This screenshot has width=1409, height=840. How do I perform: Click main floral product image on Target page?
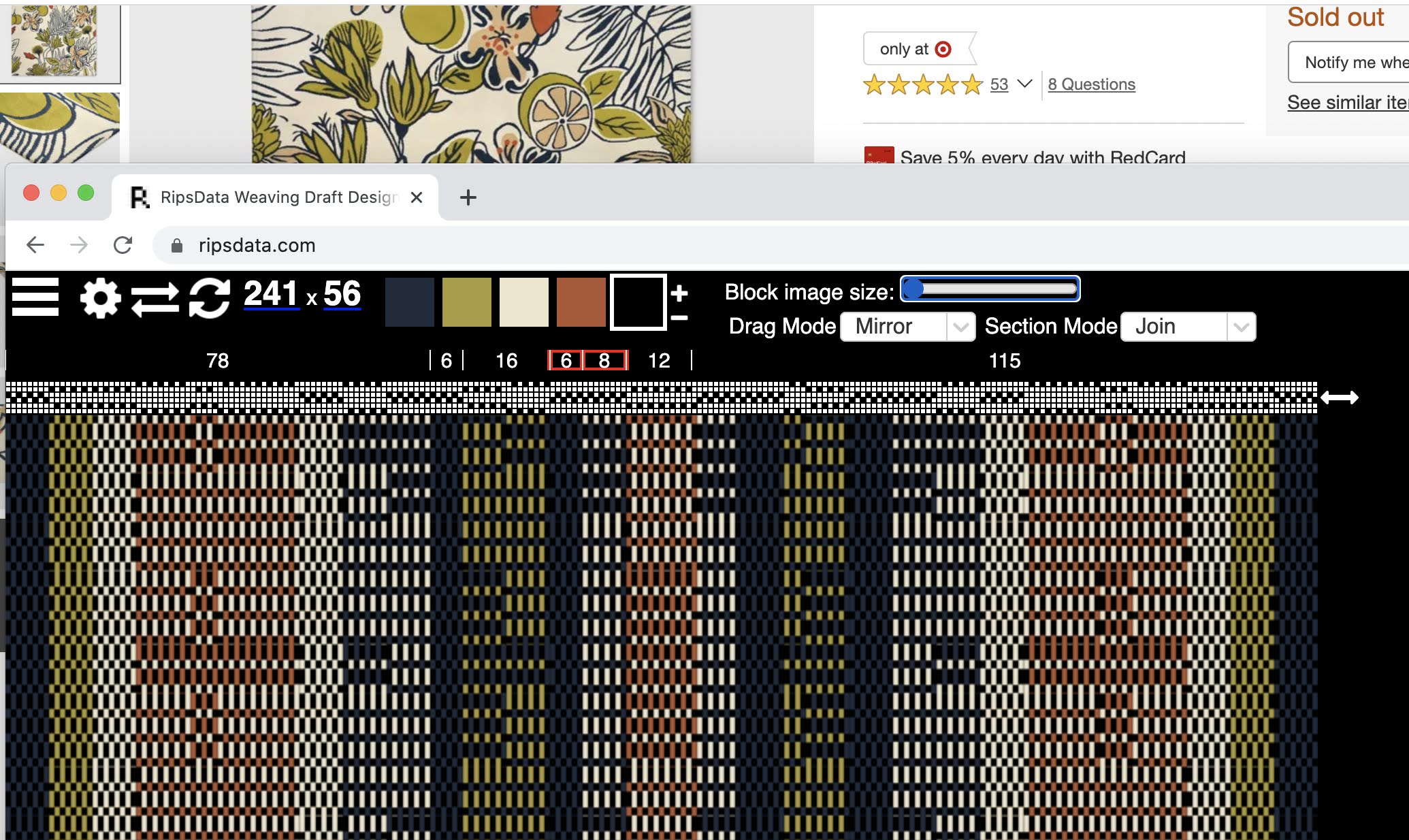click(471, 84)
